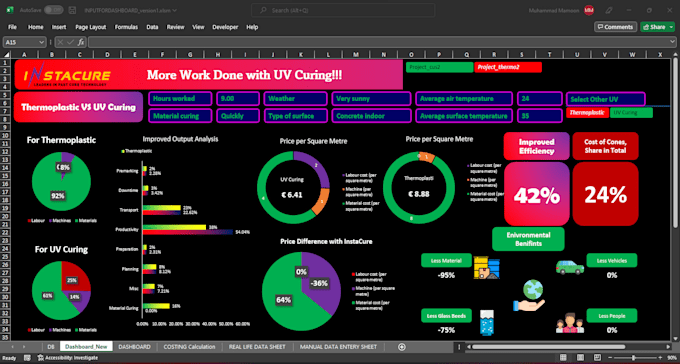This screenshot has width=680, height=364.
Task: Click the Less People green label
Action: (x=611, y=316)
